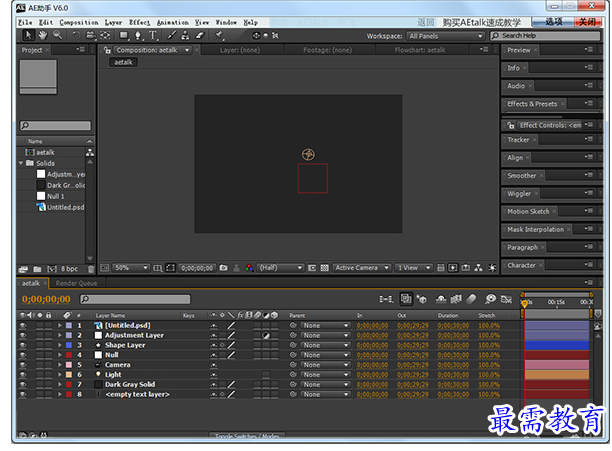
Task: Enable motion blur switch in timeline toolbar
Action: [x=471, y=299]
